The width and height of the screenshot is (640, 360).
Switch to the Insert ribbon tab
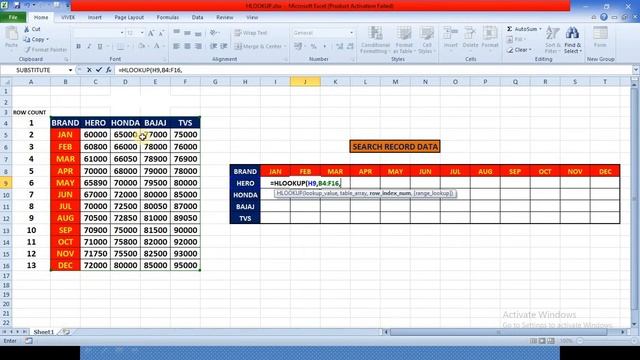point(95,18)
